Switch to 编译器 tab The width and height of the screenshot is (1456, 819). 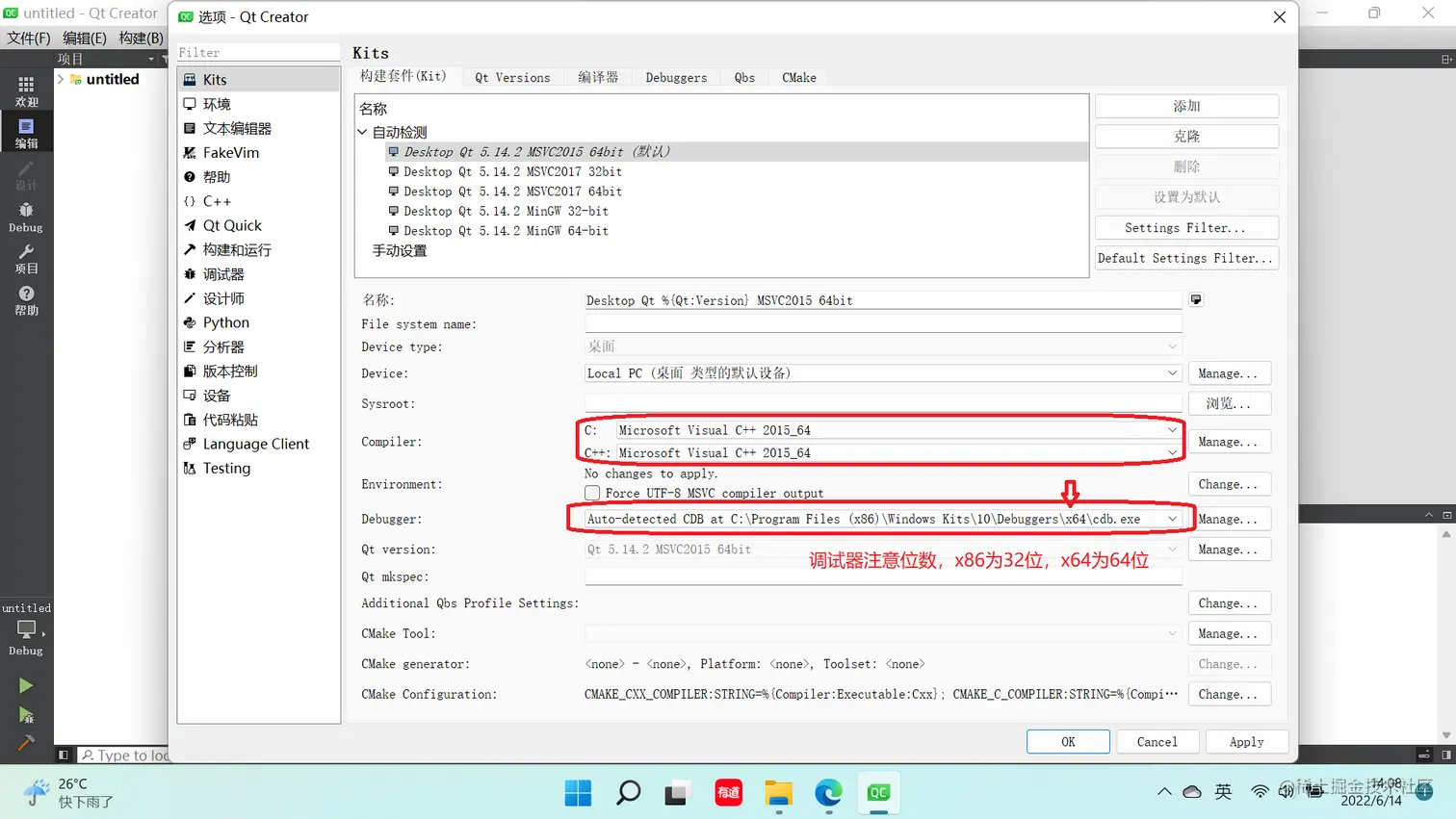click(x=598, y=77)
